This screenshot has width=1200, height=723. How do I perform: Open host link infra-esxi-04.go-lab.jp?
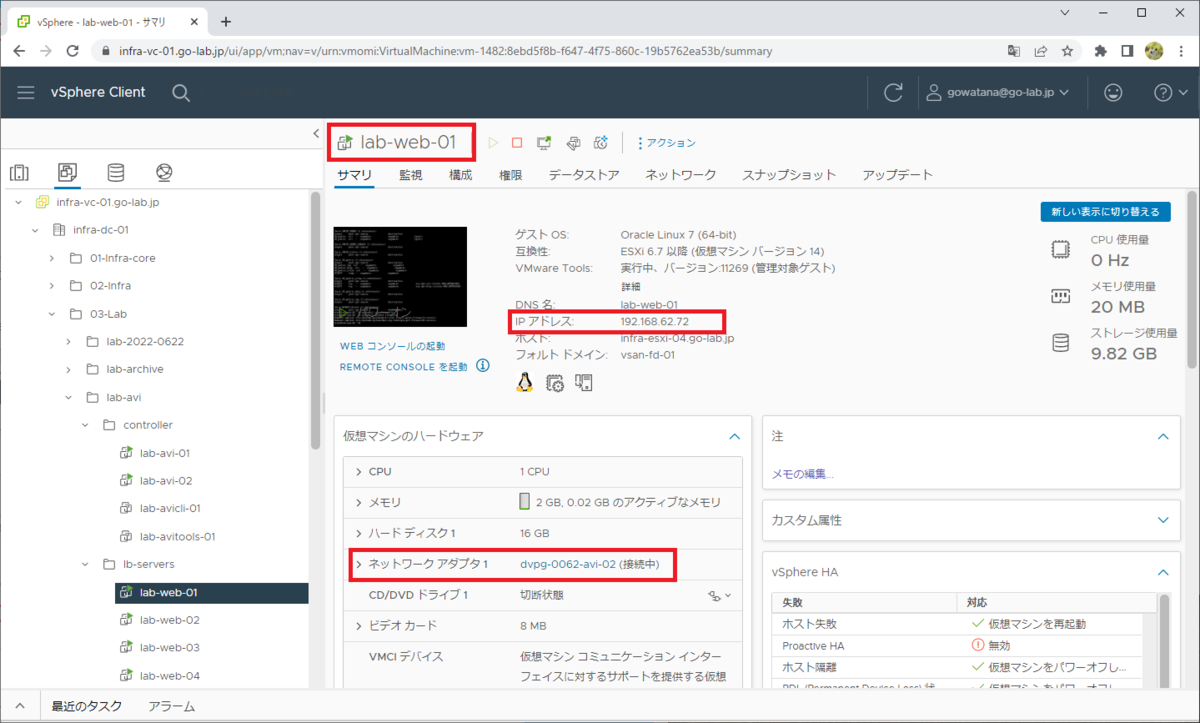pyautogui.click(x=678, y=338)
